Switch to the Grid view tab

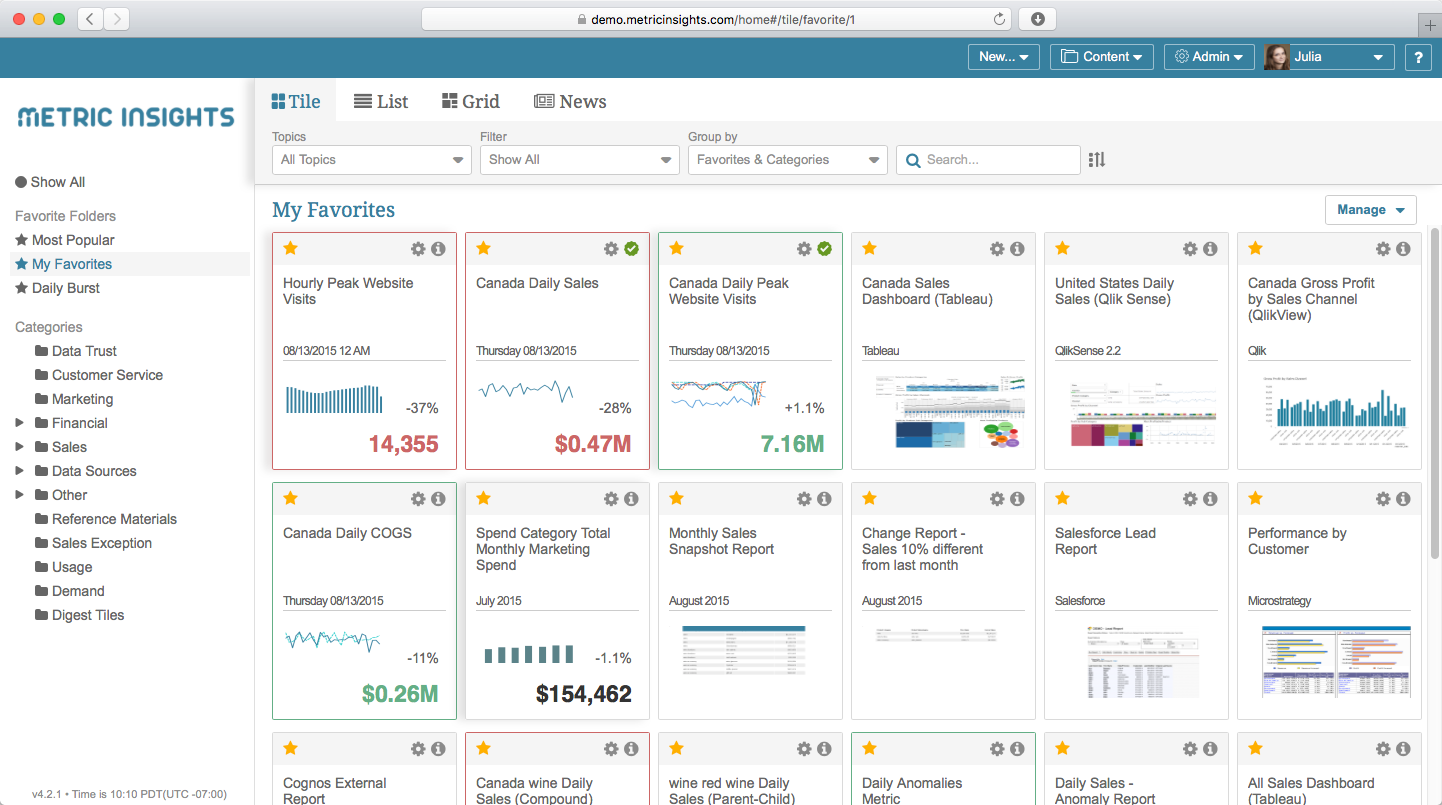470,101
